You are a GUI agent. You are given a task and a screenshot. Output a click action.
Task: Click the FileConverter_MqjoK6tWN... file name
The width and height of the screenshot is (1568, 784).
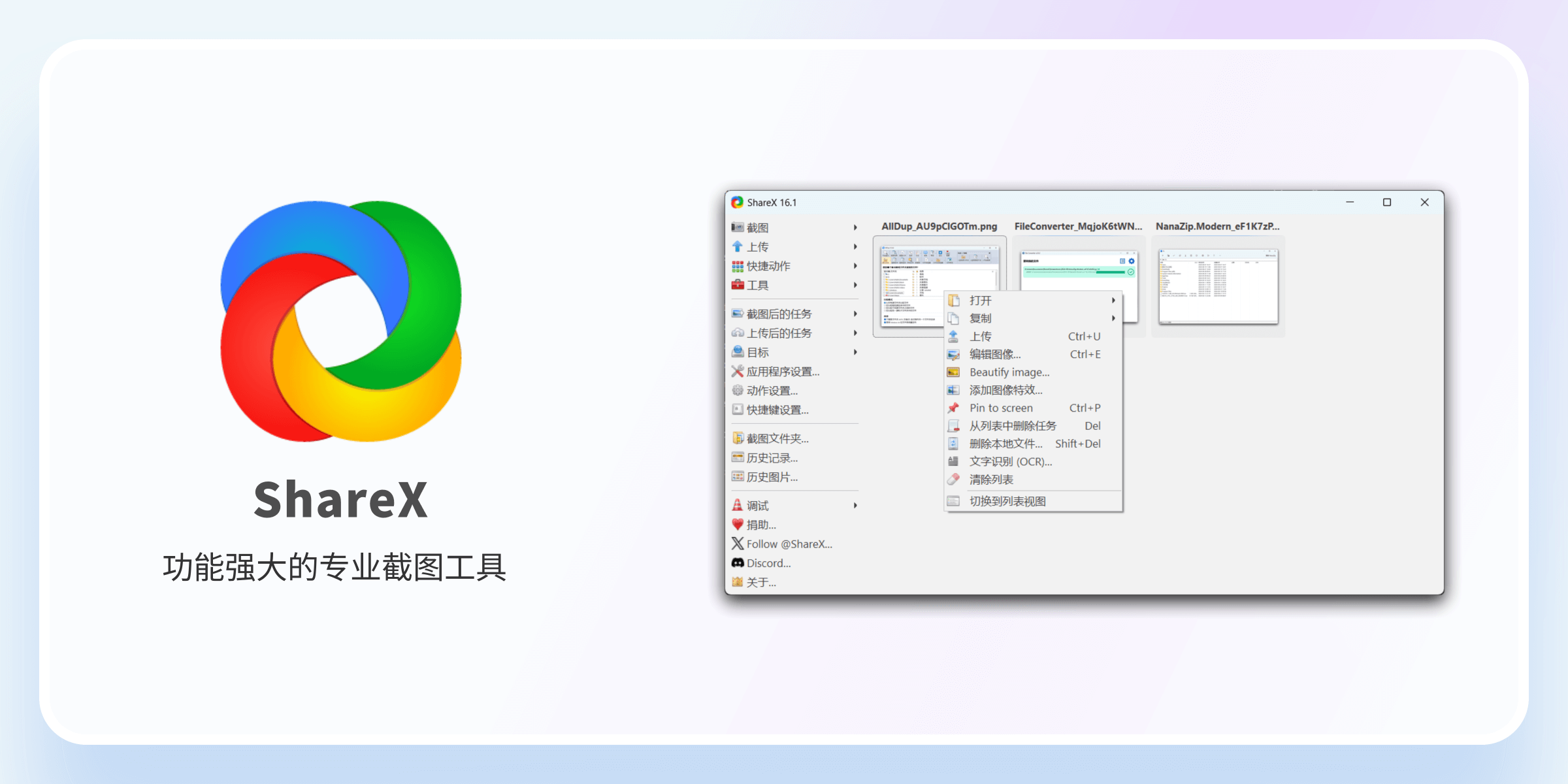point(1079,226)
